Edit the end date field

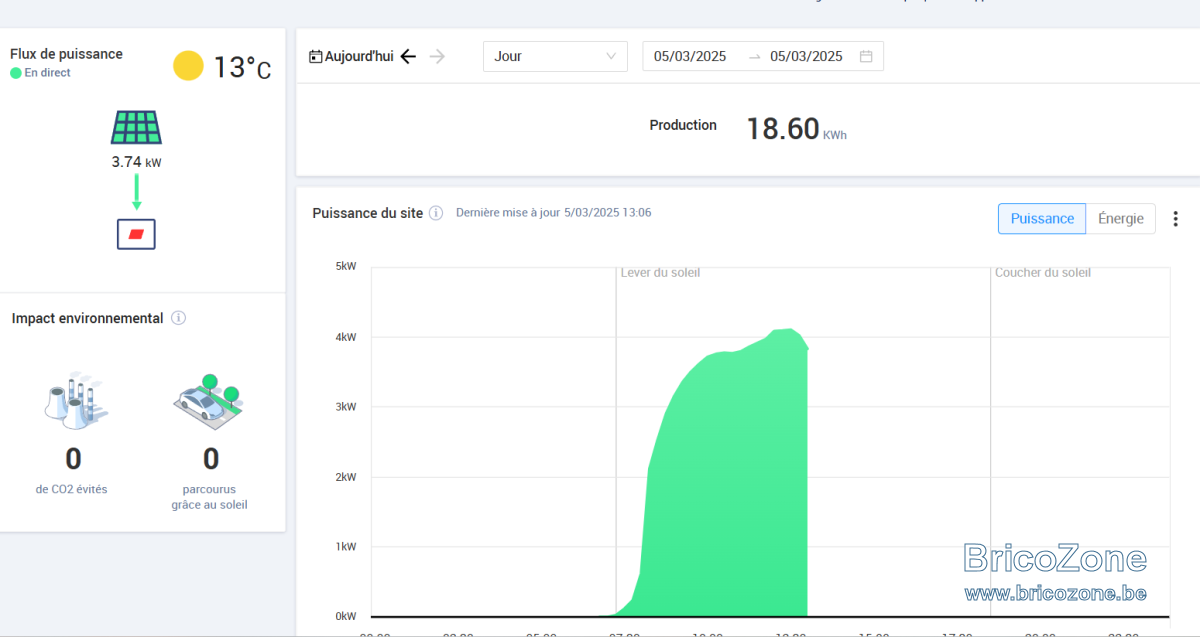tap(806, 56)
